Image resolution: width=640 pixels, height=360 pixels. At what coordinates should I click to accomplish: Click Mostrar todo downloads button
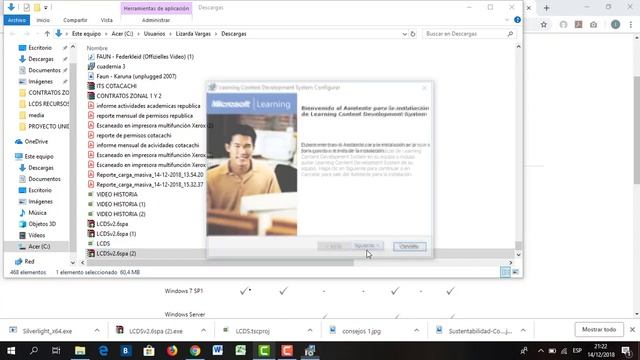pos(599,329)
